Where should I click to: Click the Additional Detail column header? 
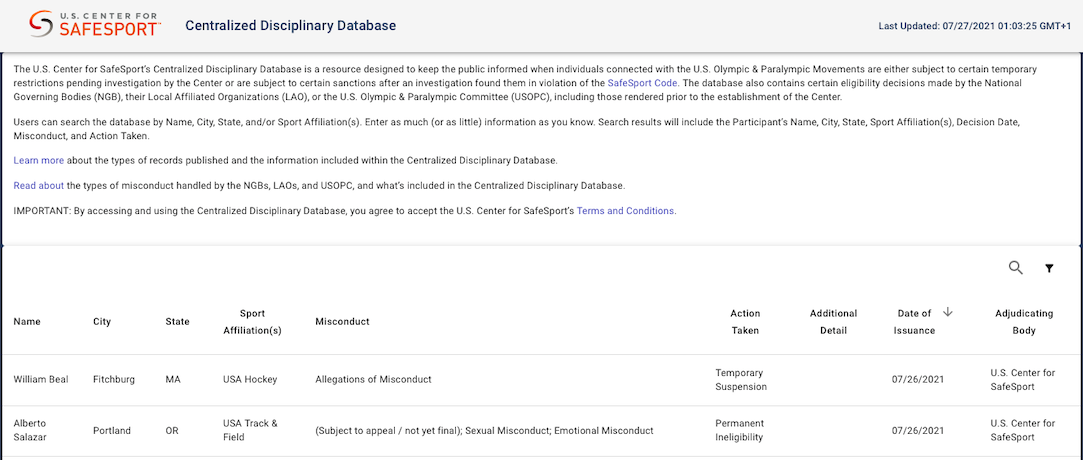tap(833, 322)
